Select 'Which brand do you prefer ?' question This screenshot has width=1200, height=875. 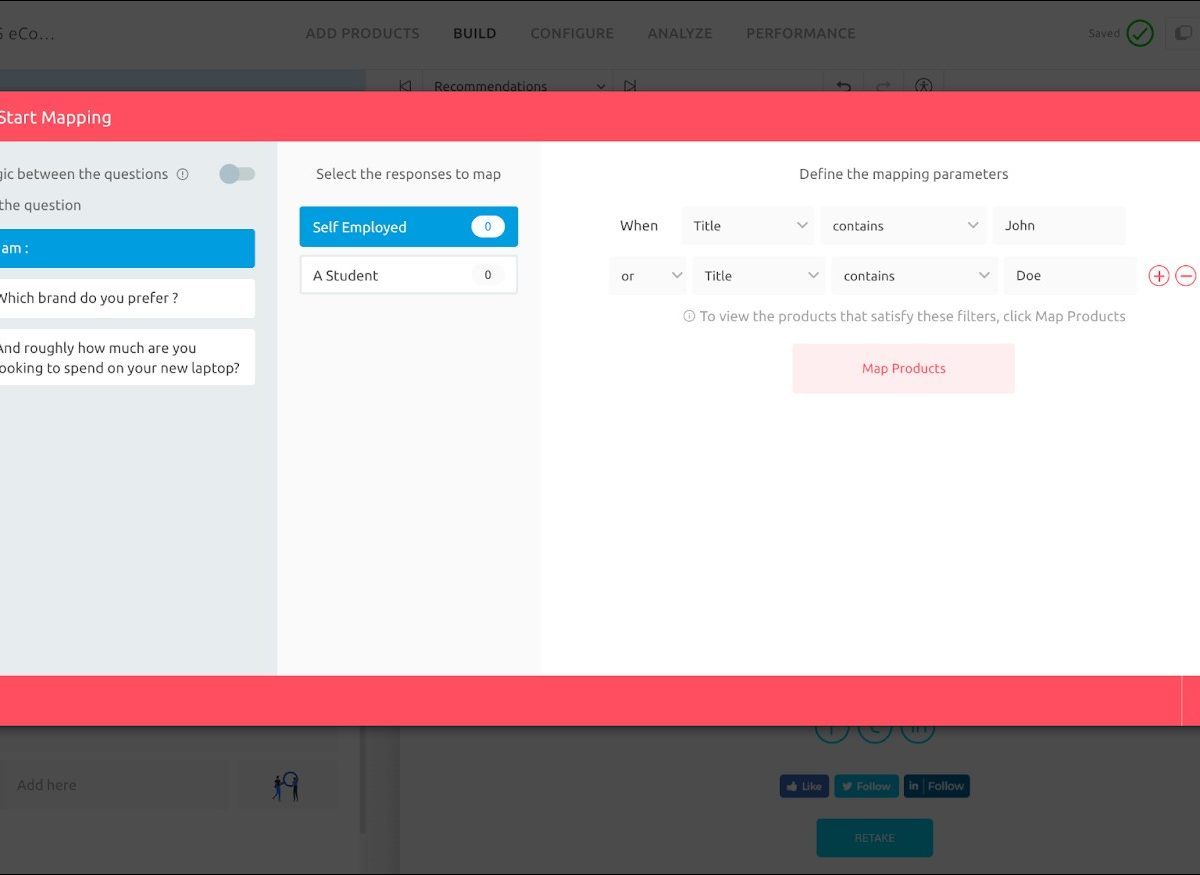tap(125, 298)
